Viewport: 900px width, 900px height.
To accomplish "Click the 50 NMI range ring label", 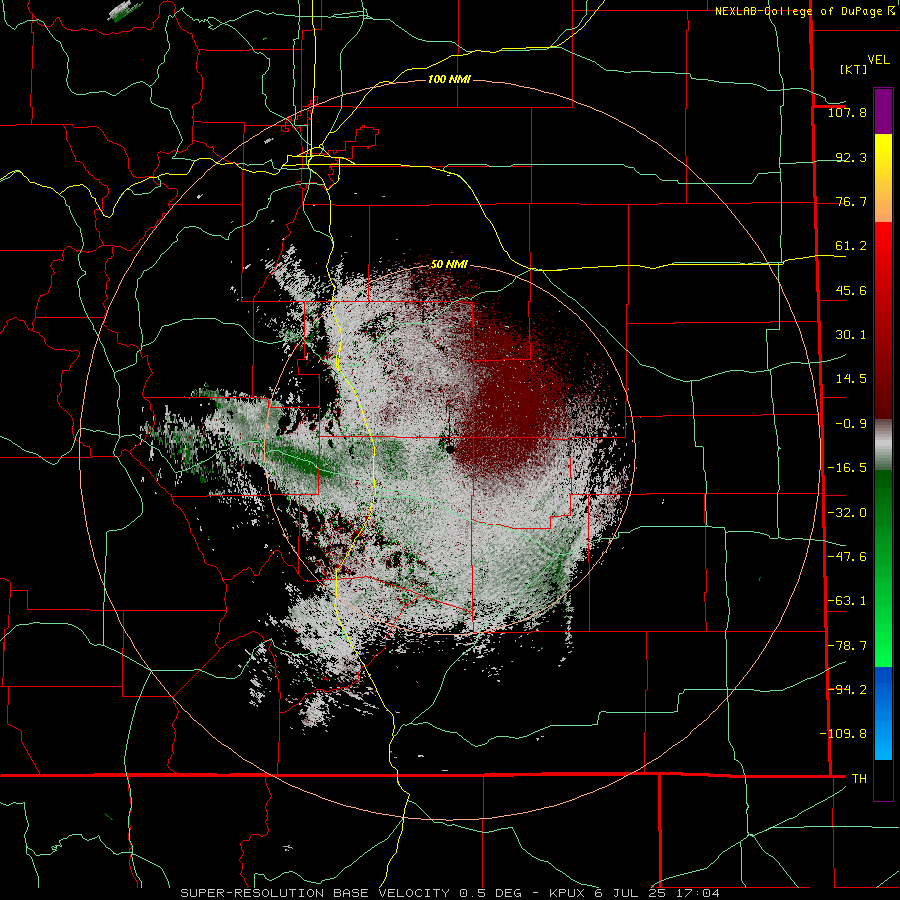I will (449, 265).
